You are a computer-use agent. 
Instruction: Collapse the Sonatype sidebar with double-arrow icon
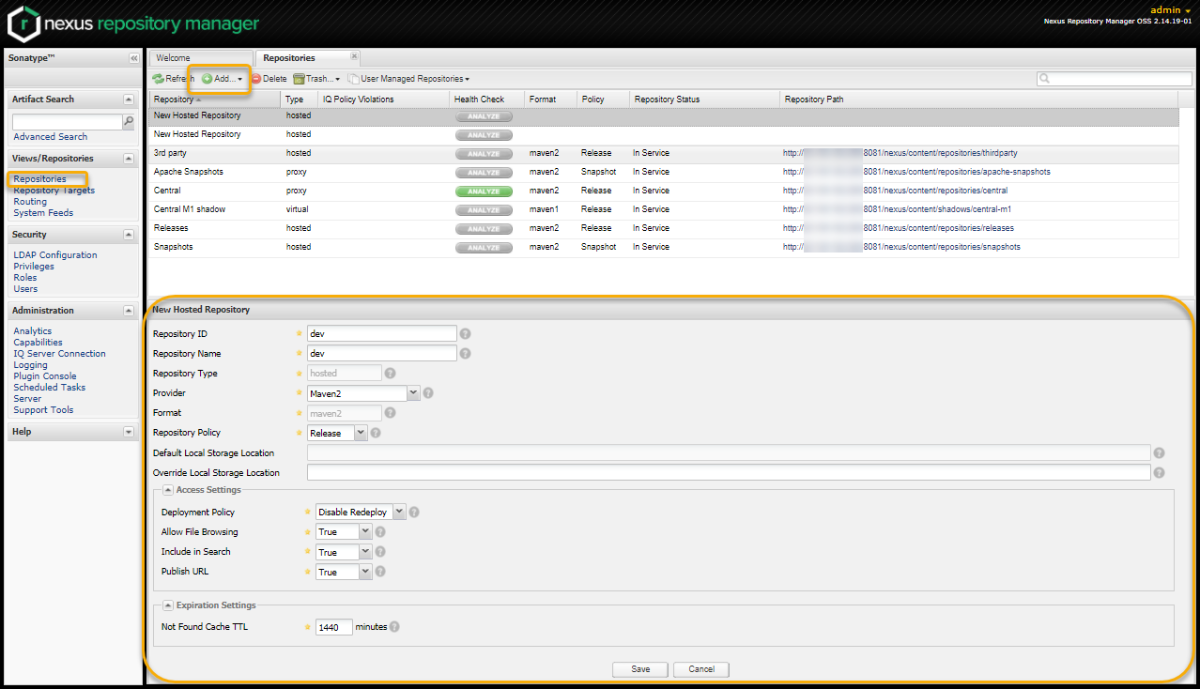pos(133,59)
